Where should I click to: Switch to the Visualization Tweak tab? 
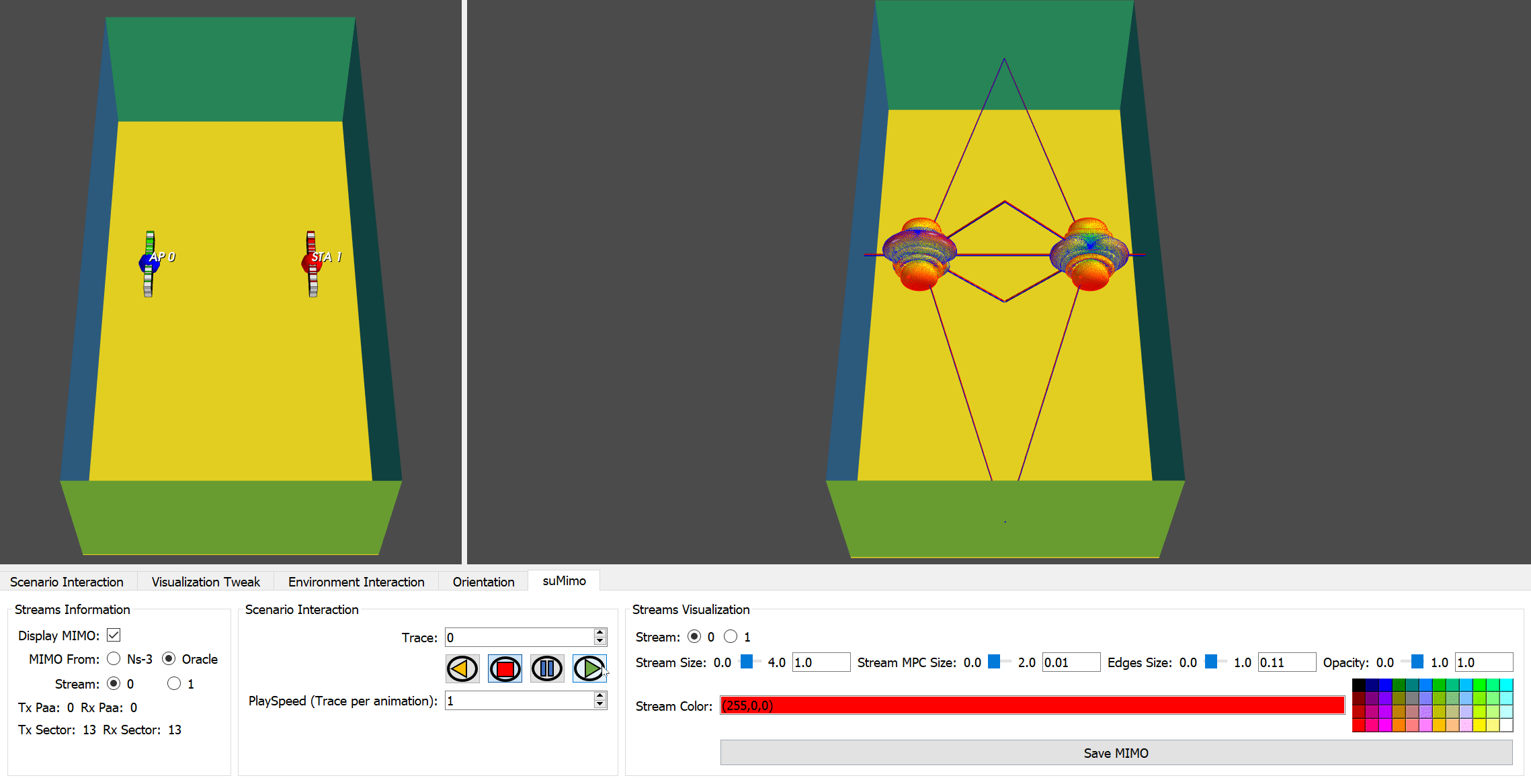click(x=206, y=582)
